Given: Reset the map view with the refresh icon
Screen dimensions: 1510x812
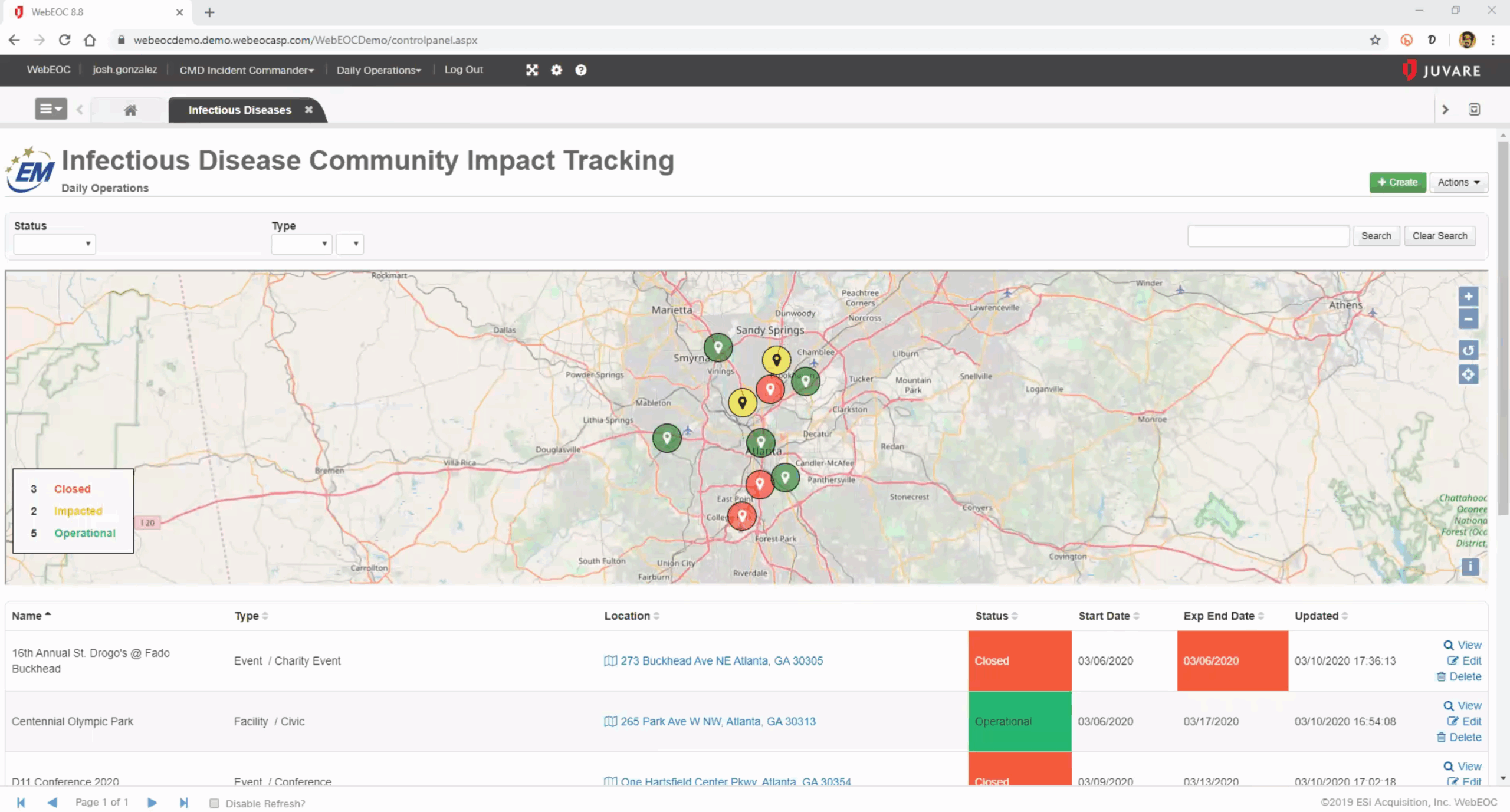Looking at the screenshot, I should click(x=1468, y=350).
